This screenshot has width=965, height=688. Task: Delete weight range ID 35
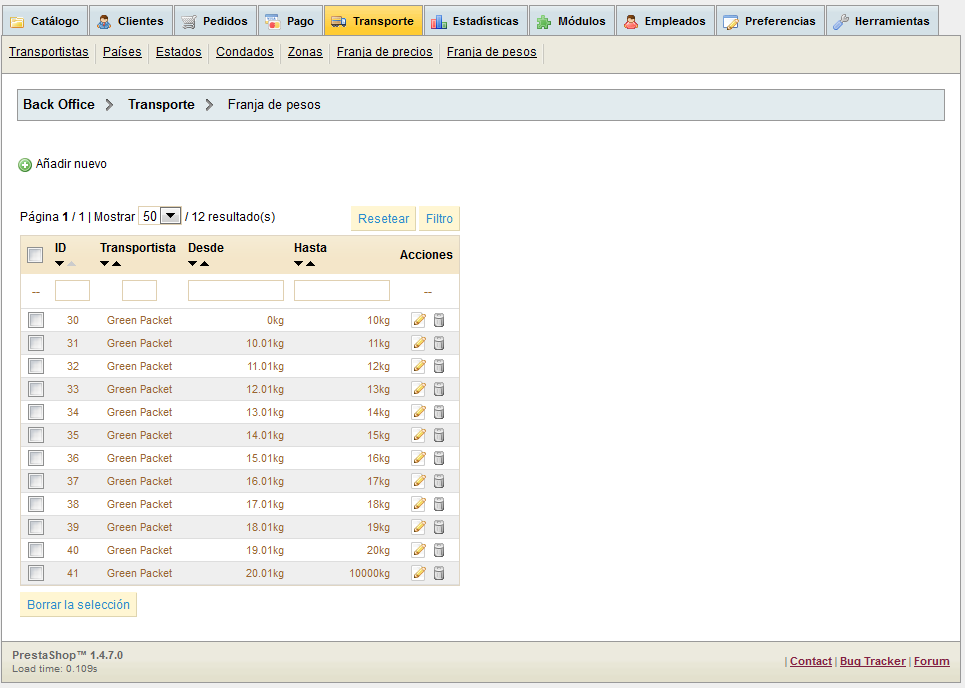tap(439, 435)
